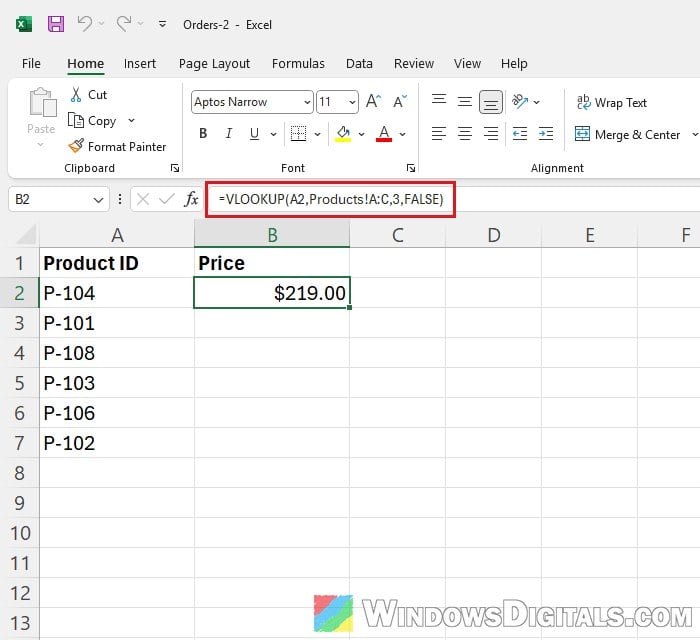Viewport: 700px width, 640px height.
Task: Click the Select All corner triangle
Action: tap(26, 234)
